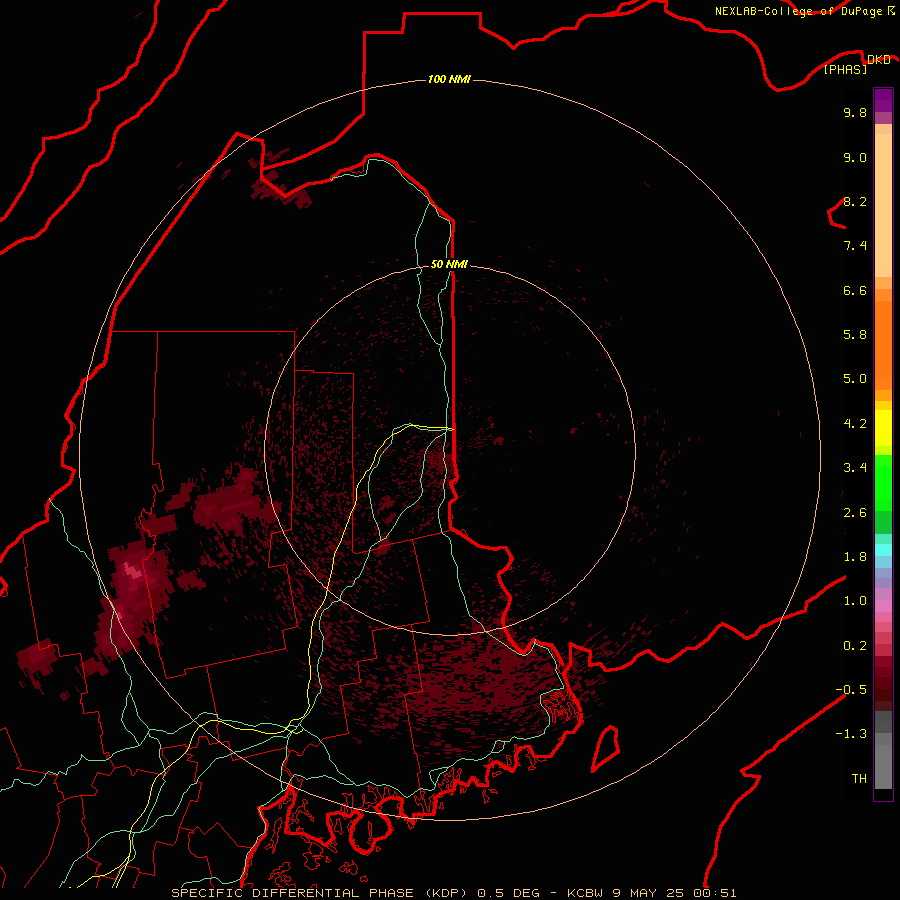Click the 2.6 value on the color scale

tap(855, 513)
